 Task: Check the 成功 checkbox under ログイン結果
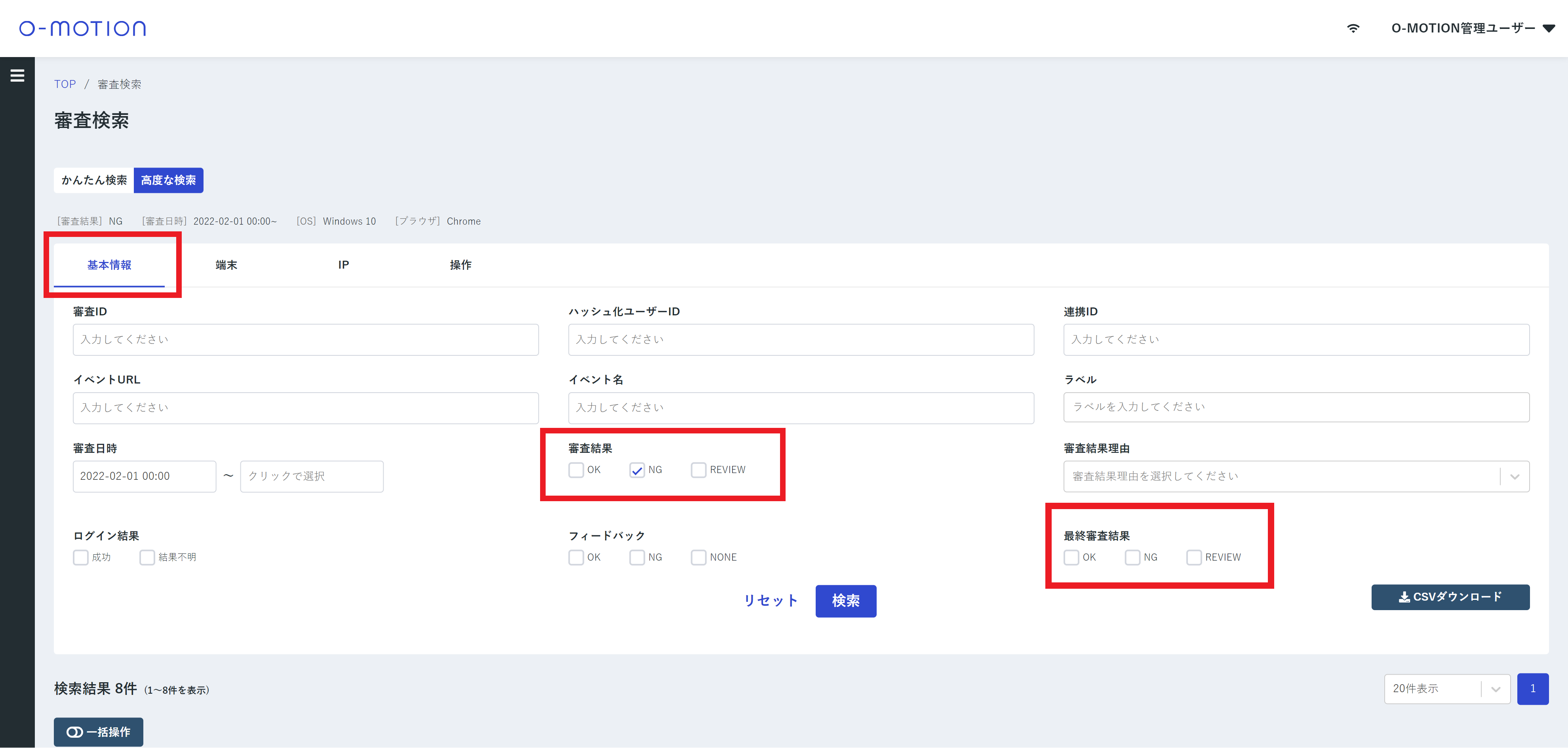click(x=80, y=557)
